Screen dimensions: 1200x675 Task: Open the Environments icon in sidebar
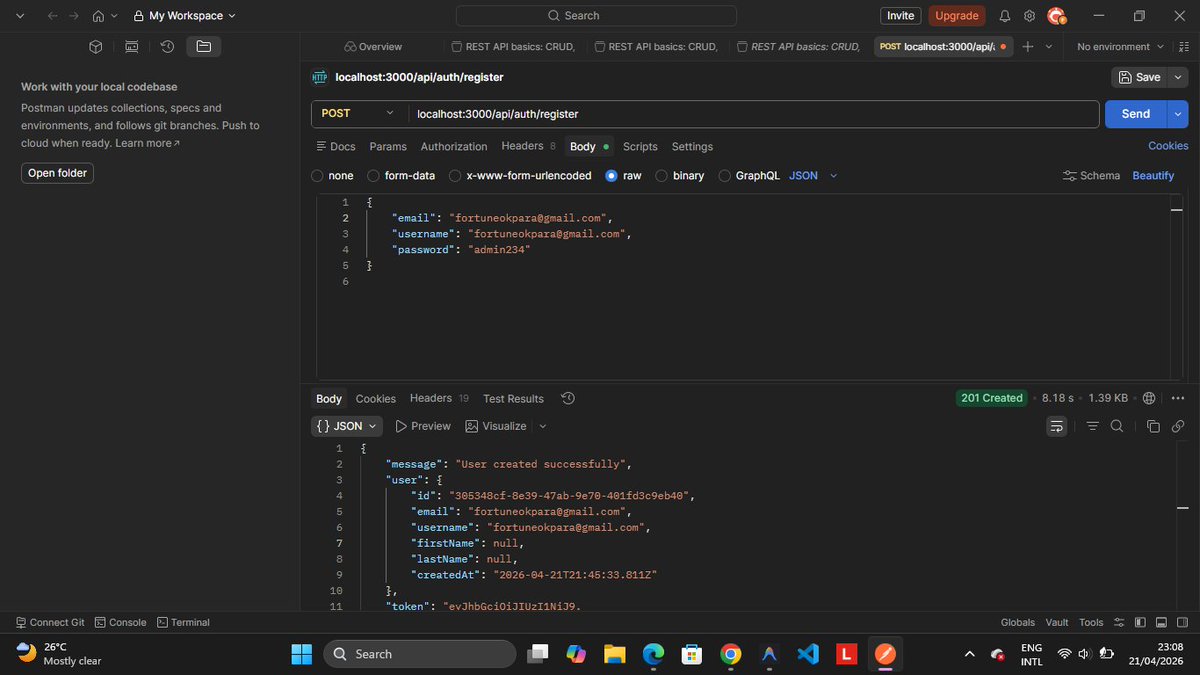(x=132, y=47)
